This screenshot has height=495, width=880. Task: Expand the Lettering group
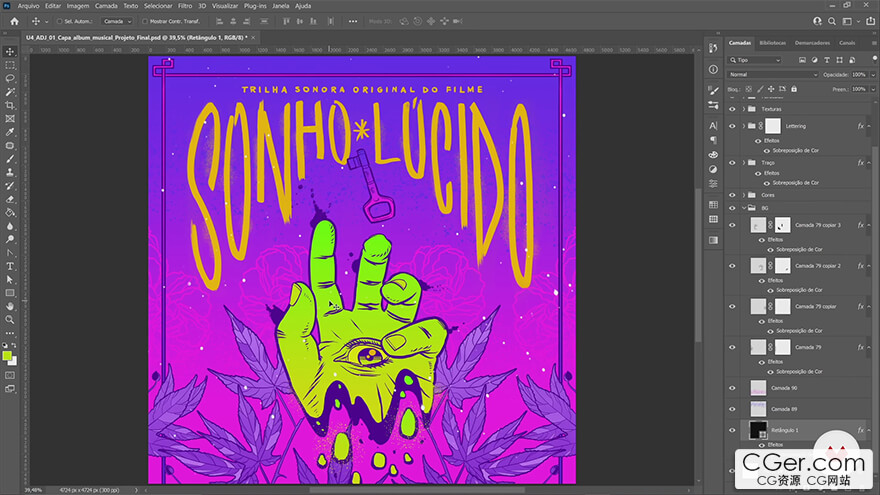pos(744,126)
